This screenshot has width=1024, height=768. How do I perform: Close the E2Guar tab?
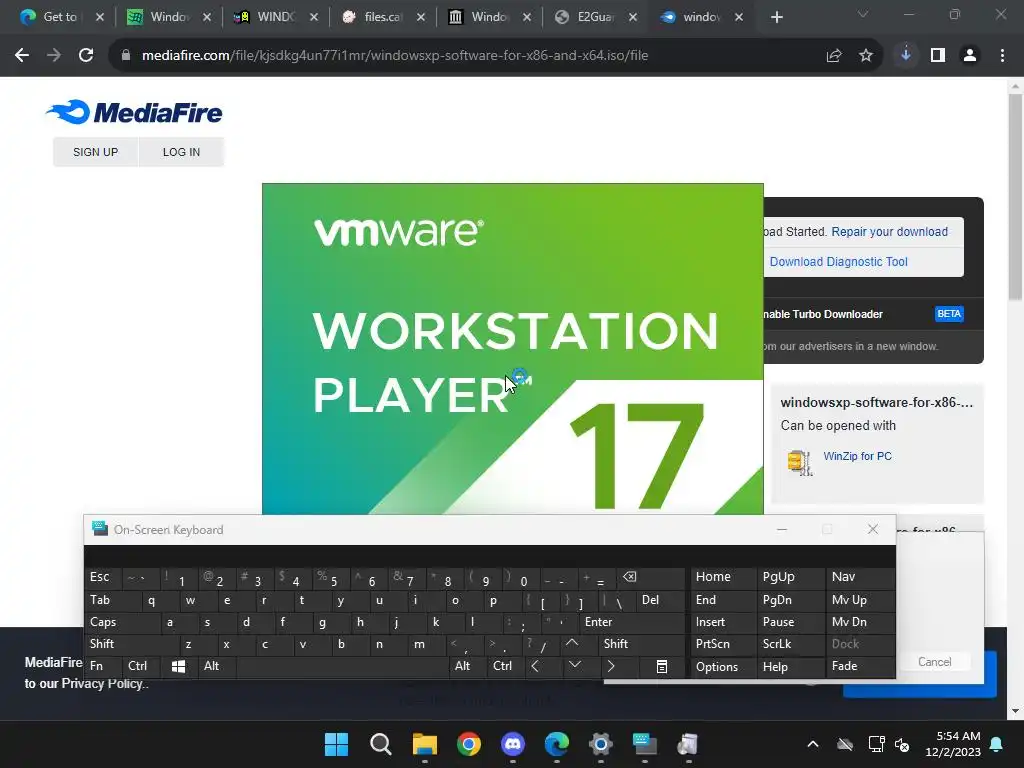633,18
